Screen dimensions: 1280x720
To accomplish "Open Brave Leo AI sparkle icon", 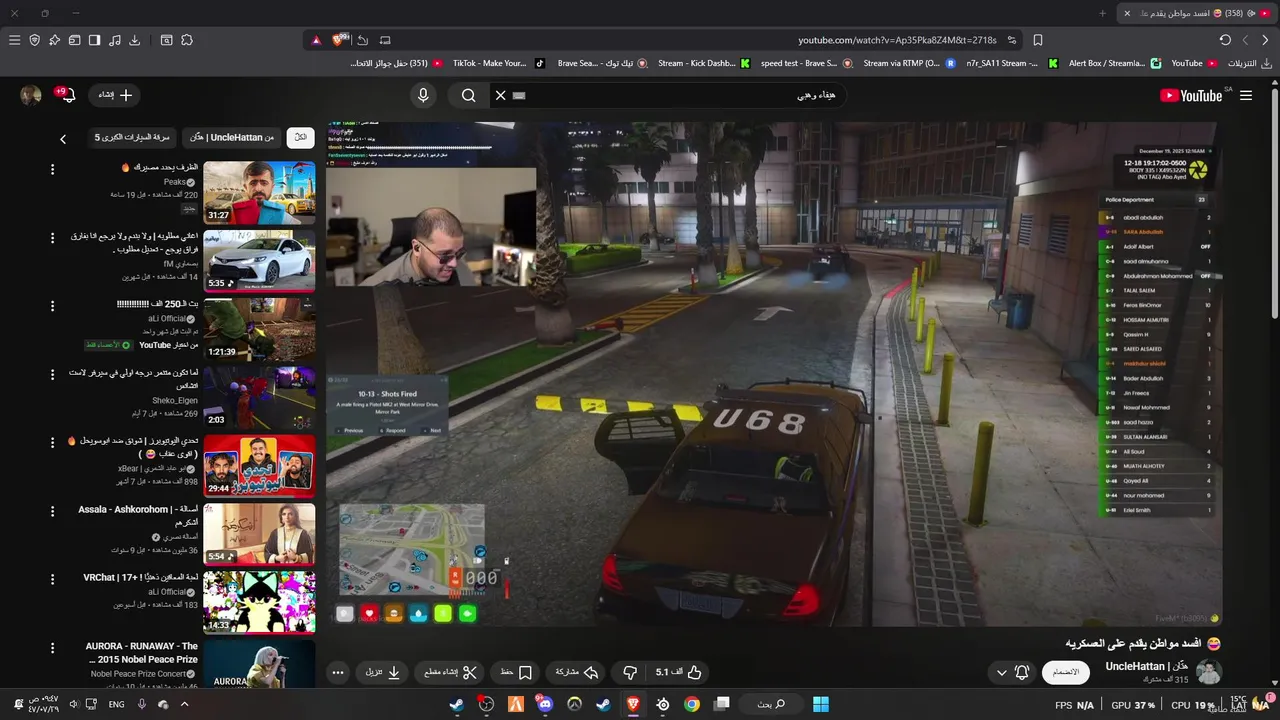I will (x=55, y=40).
